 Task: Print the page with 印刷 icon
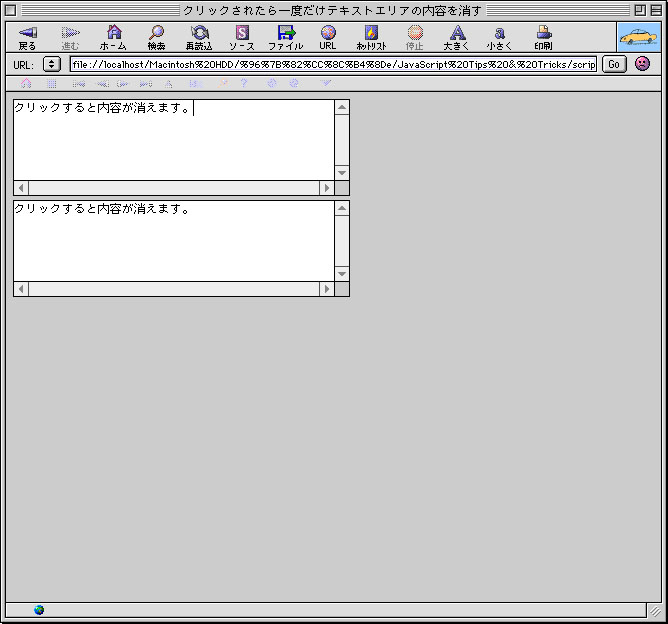pyautogui.click(x=544, y=37)
